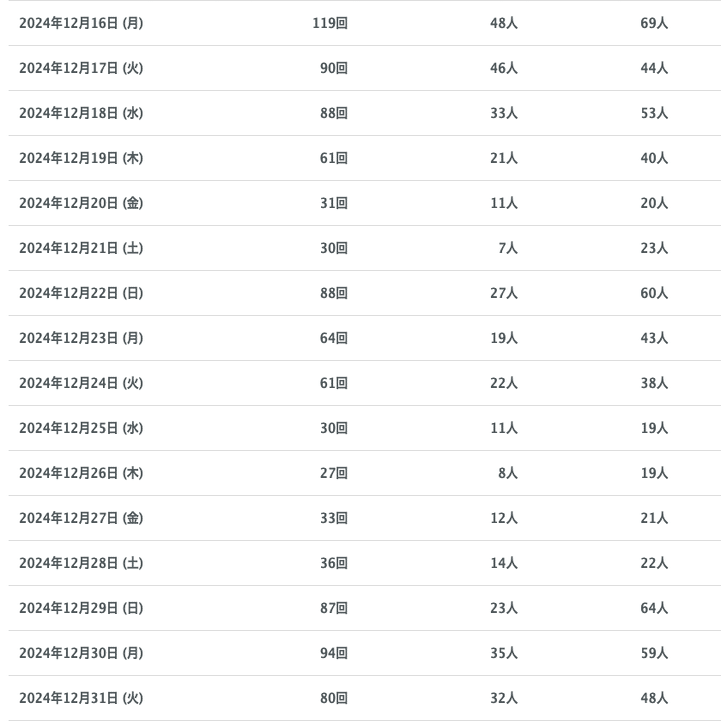
Task: Select the 2024年12月31日 (火) date cell
Action: coord(81,698)
